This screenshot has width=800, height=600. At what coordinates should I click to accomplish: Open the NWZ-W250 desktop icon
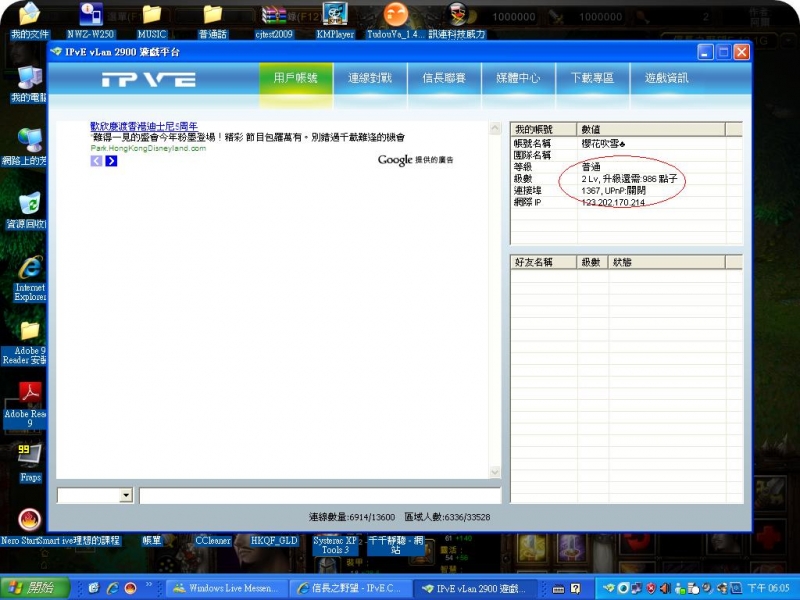click(x=90, y=20)
